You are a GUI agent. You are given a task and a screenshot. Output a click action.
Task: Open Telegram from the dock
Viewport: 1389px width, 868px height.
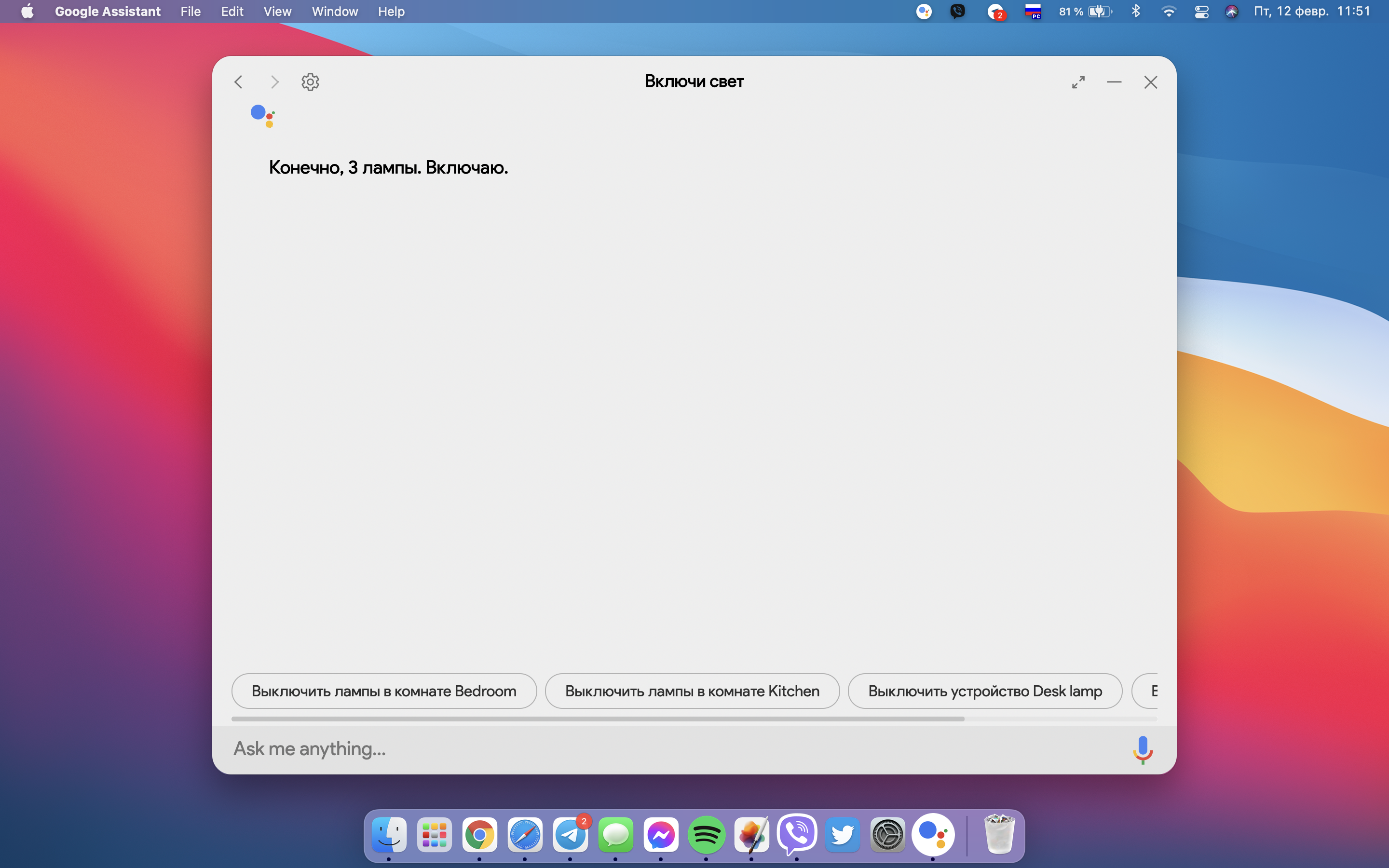(570, 835)
